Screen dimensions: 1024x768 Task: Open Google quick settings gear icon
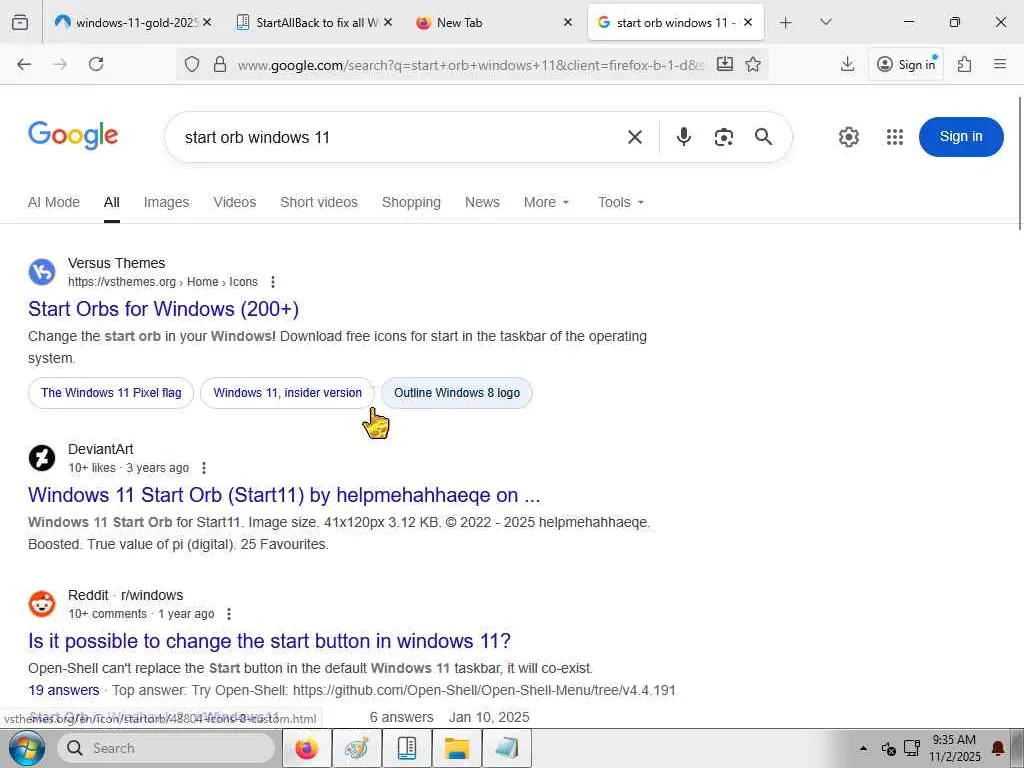point(849,137)
